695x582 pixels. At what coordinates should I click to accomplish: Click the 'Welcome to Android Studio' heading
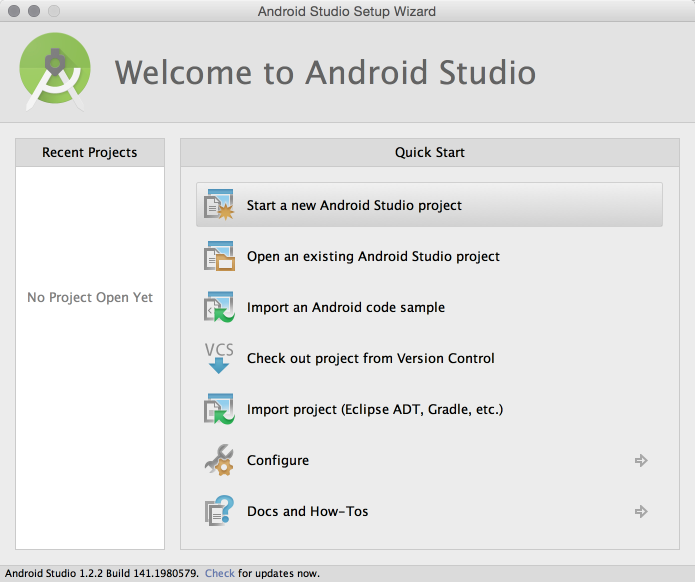325,72
